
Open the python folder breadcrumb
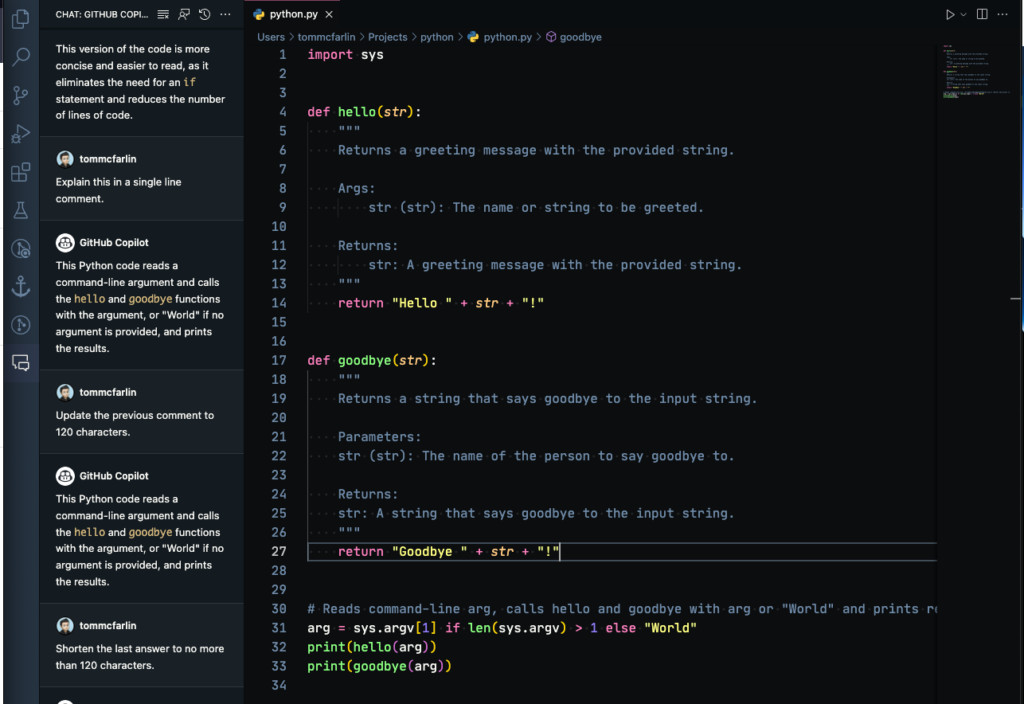pyautogui.click(x=437, y=37)
